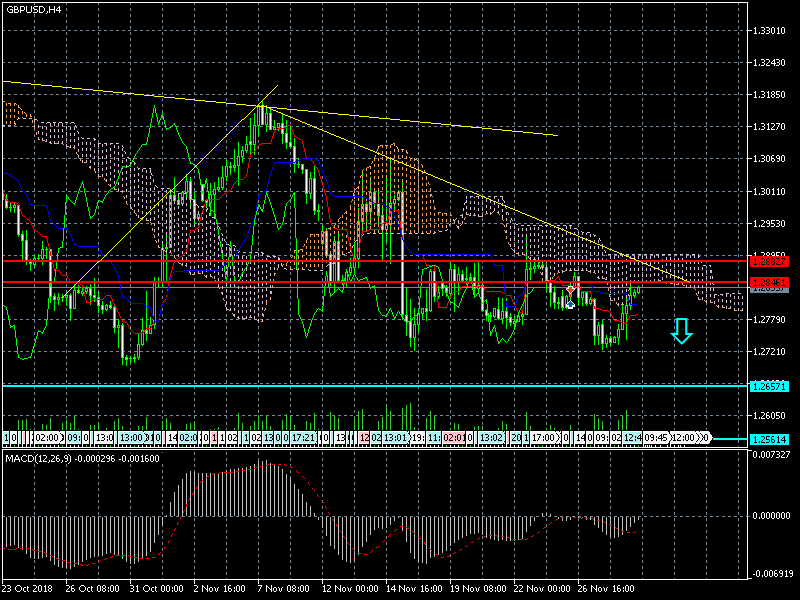
Task: Click the 17:00 event marker
Action: point(545,438)
